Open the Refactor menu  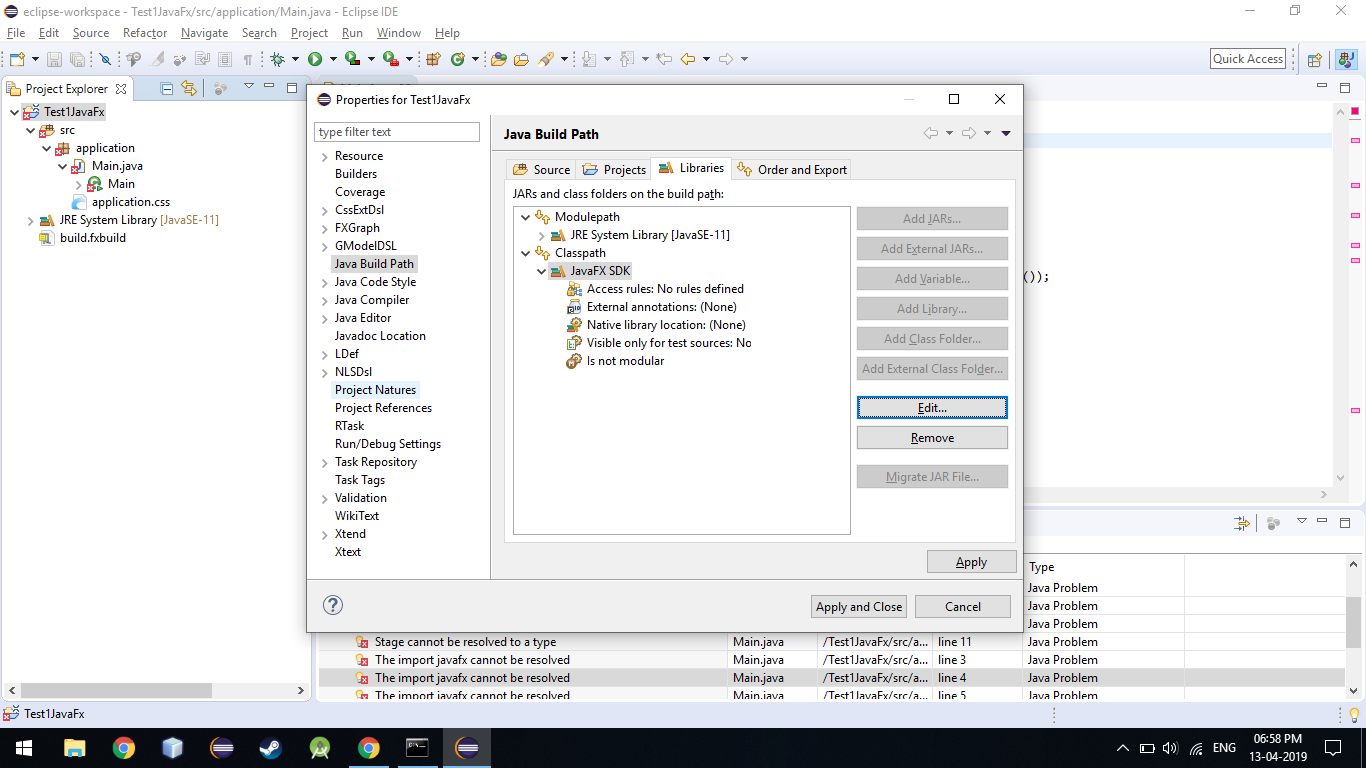click(145, 33)
